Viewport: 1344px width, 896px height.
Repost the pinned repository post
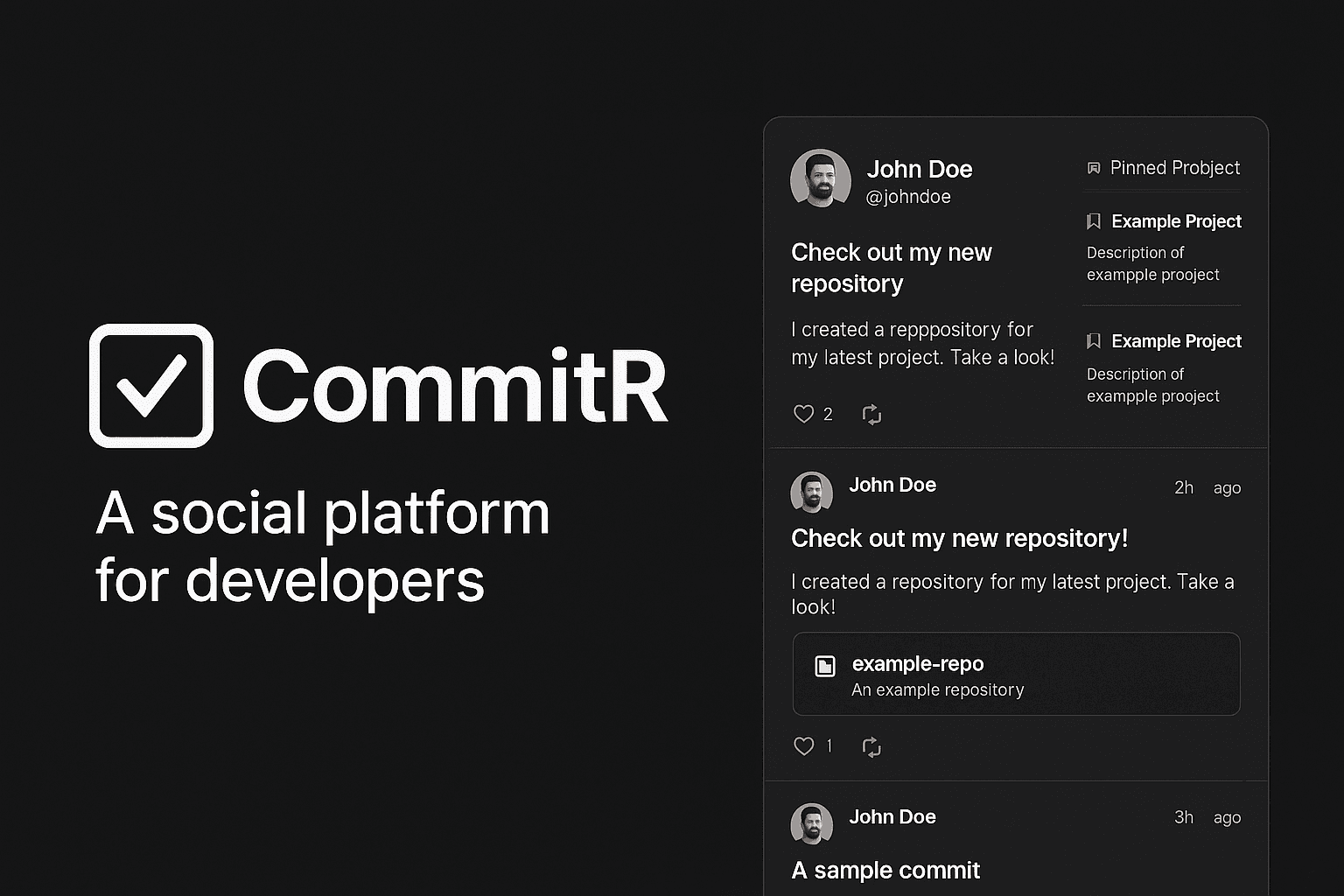pyautogui.click(x=871, y=414)
